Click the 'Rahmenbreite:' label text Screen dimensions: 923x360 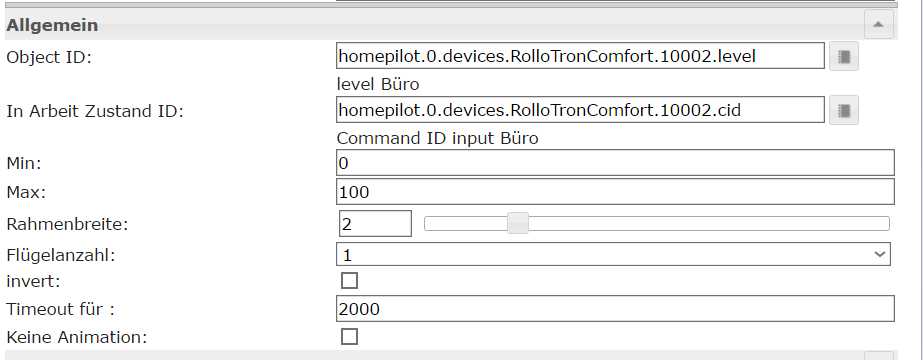click(x=67, y=224)
